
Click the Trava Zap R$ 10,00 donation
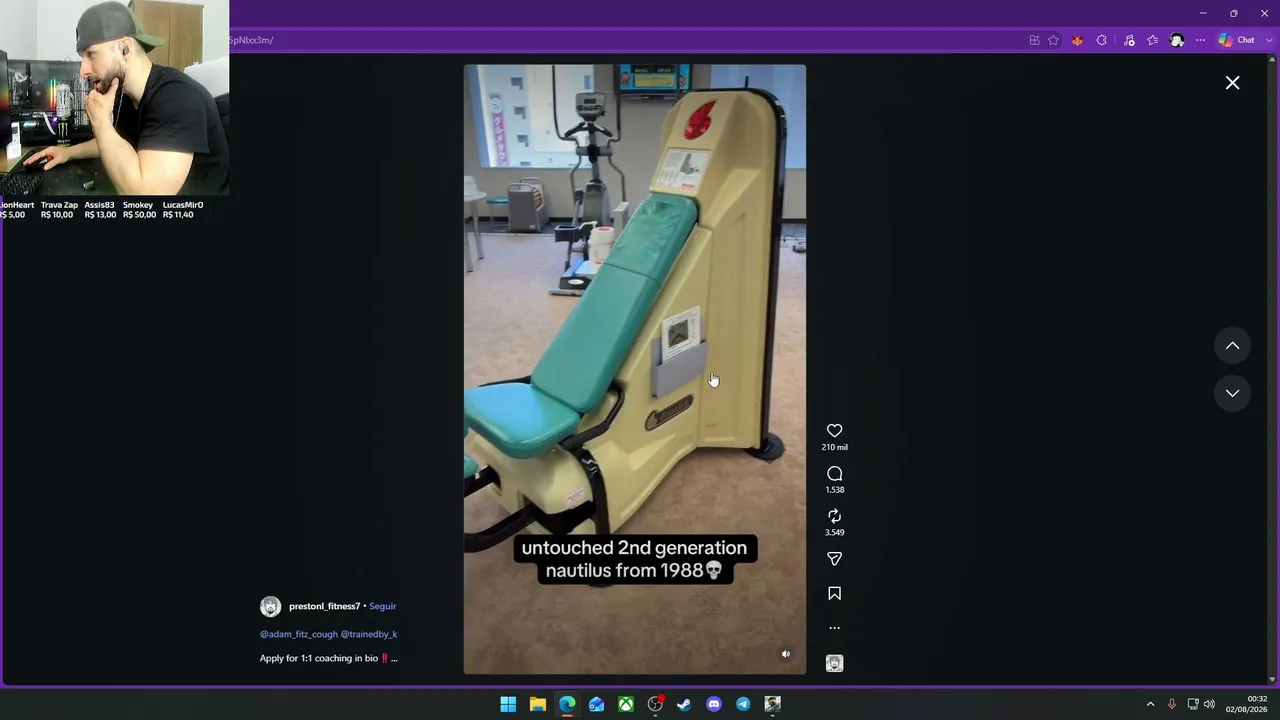click(59, 210)
